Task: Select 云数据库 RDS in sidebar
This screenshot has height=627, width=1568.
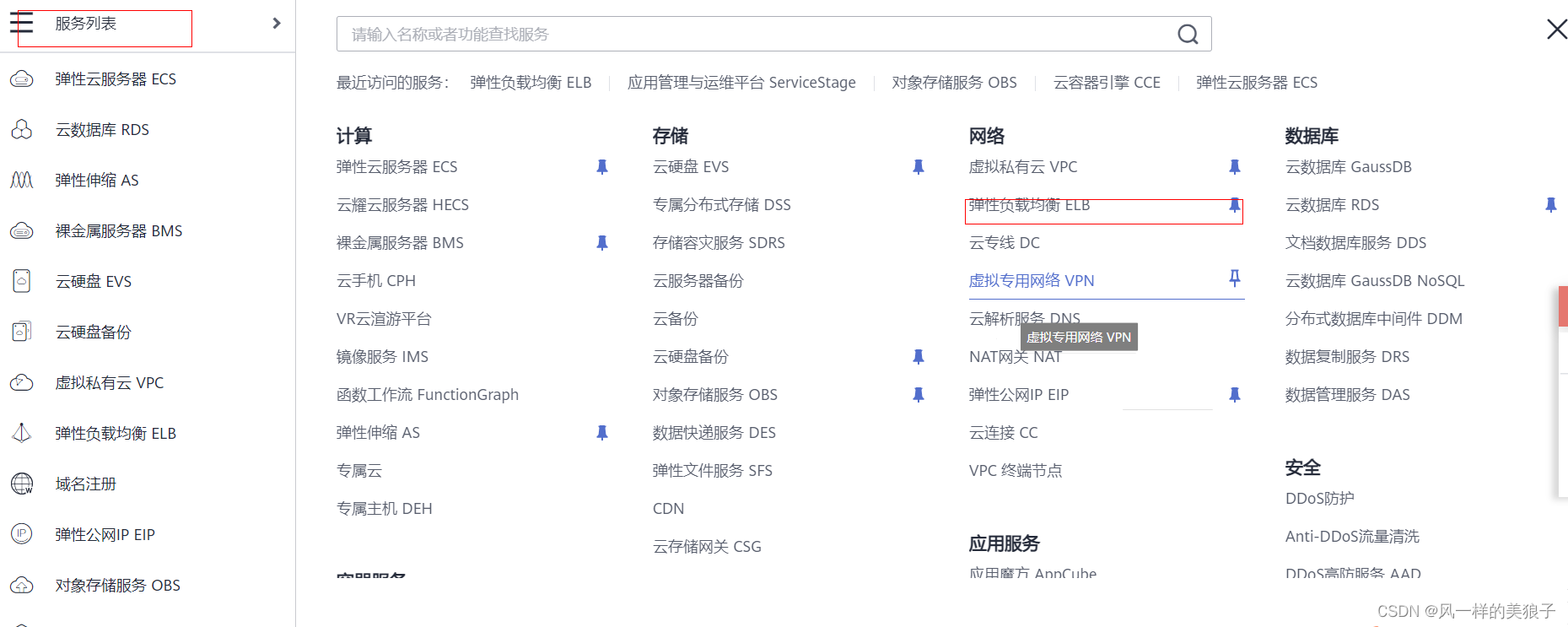Action: [x=102, y=130]
